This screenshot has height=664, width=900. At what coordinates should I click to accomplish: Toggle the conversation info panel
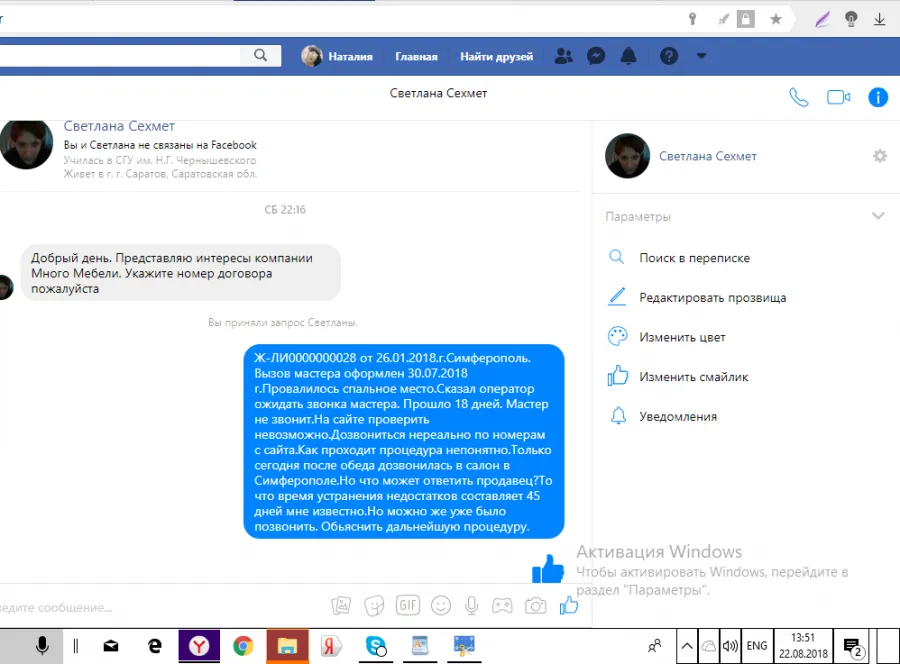click(878, 97)
